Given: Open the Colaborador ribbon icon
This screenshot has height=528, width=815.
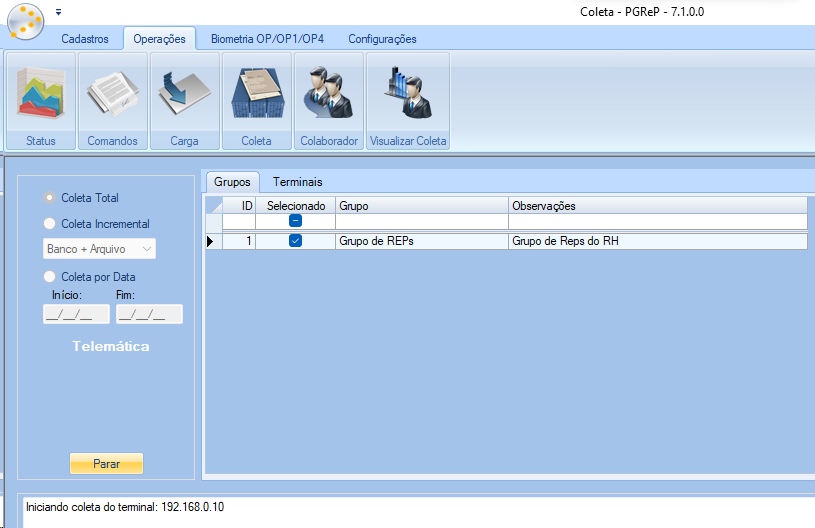Looking at the screenshot, I should coord(329,100).
